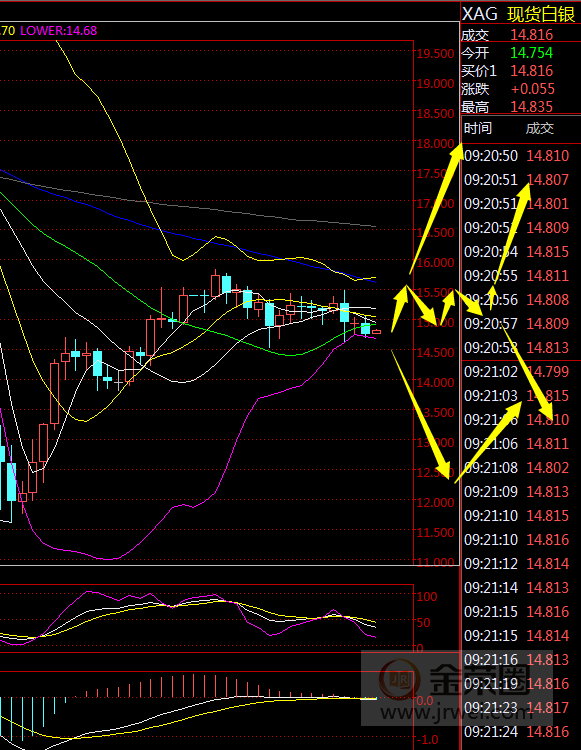Click the 成交 column header in trade list

[x=539, y=128]
